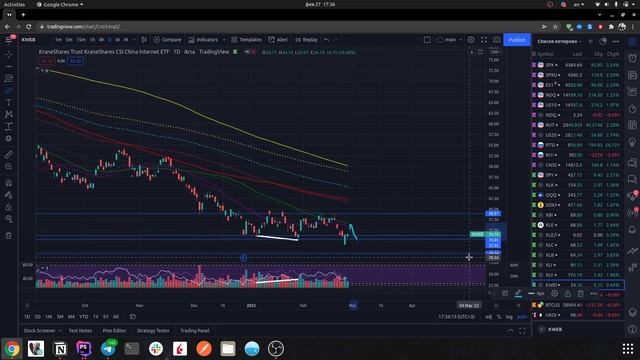
Task: Create an Alert from the toolbar
Action: (278, 40)
